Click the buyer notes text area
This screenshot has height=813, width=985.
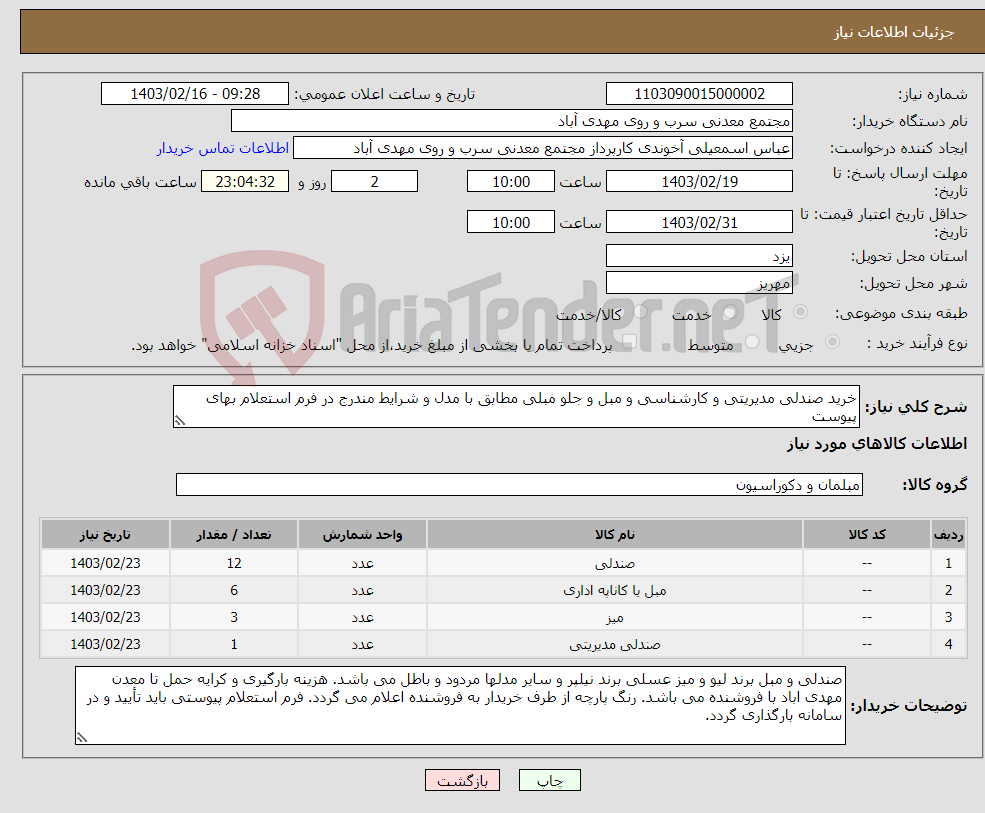click(x=460, y=706)
